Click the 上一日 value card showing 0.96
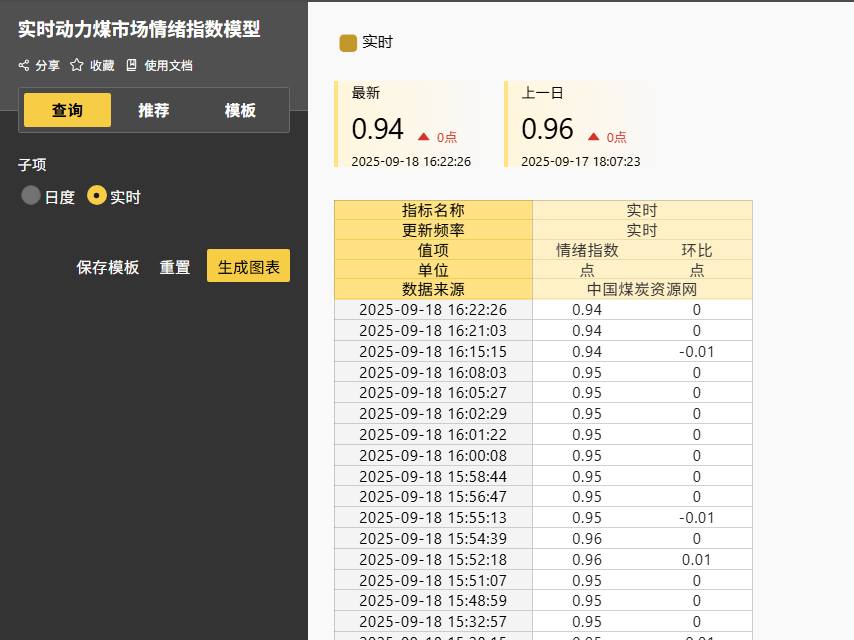This screenshot has width=854, height=640. [x=580, y=125]
